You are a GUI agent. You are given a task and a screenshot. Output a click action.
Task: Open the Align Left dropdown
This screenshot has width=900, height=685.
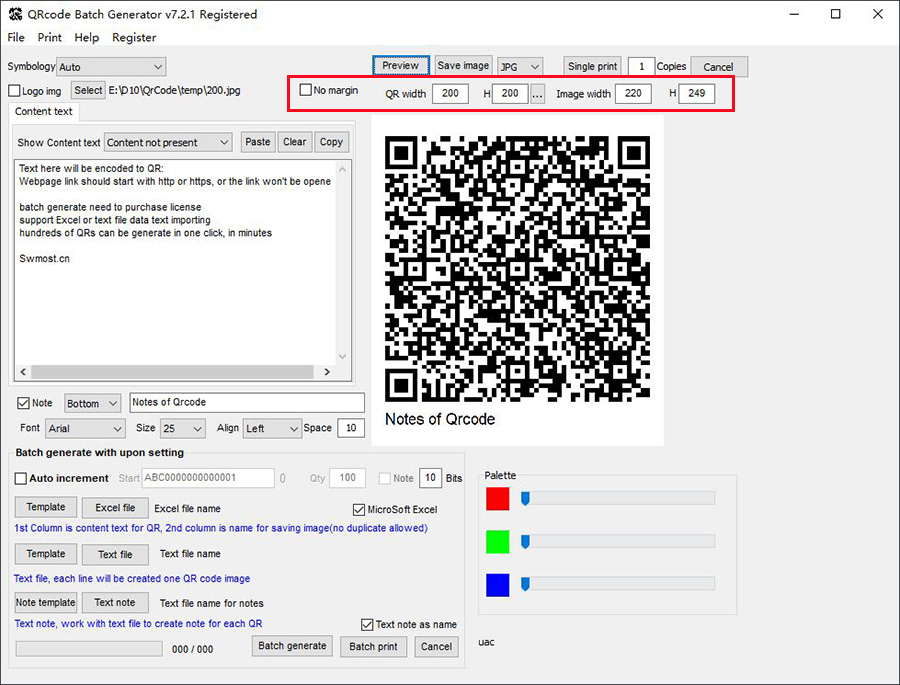click(272, 428)
